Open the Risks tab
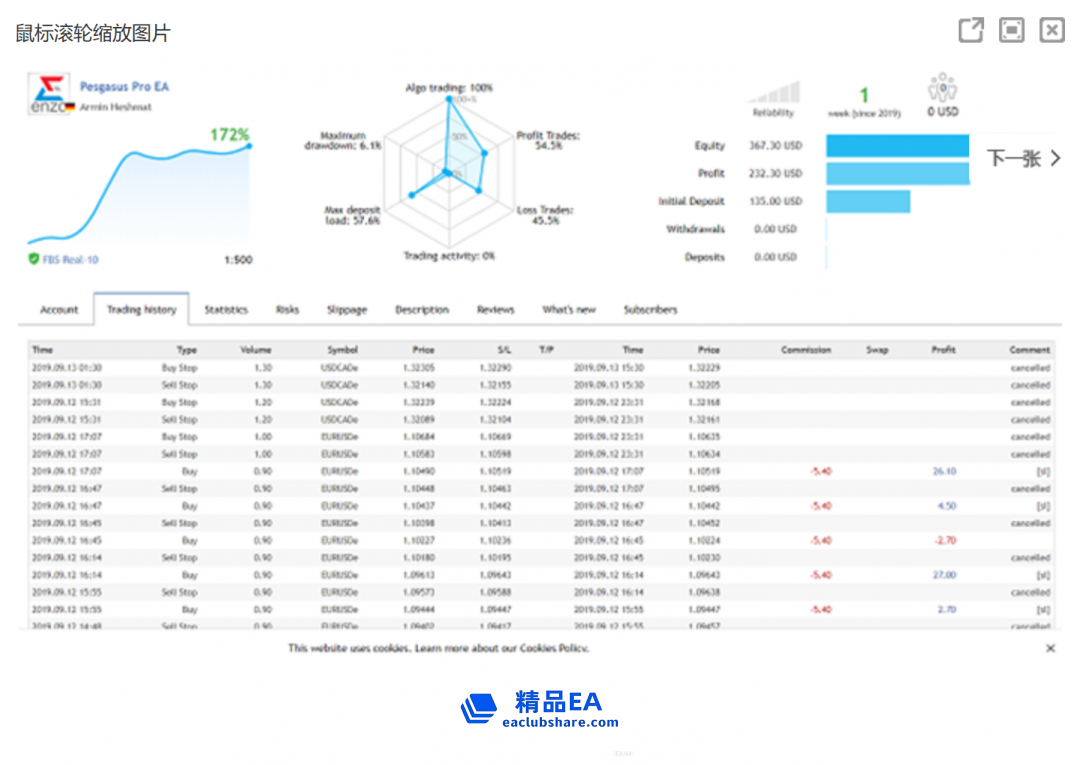The image size is (1080, 765). tap(287, 310)
